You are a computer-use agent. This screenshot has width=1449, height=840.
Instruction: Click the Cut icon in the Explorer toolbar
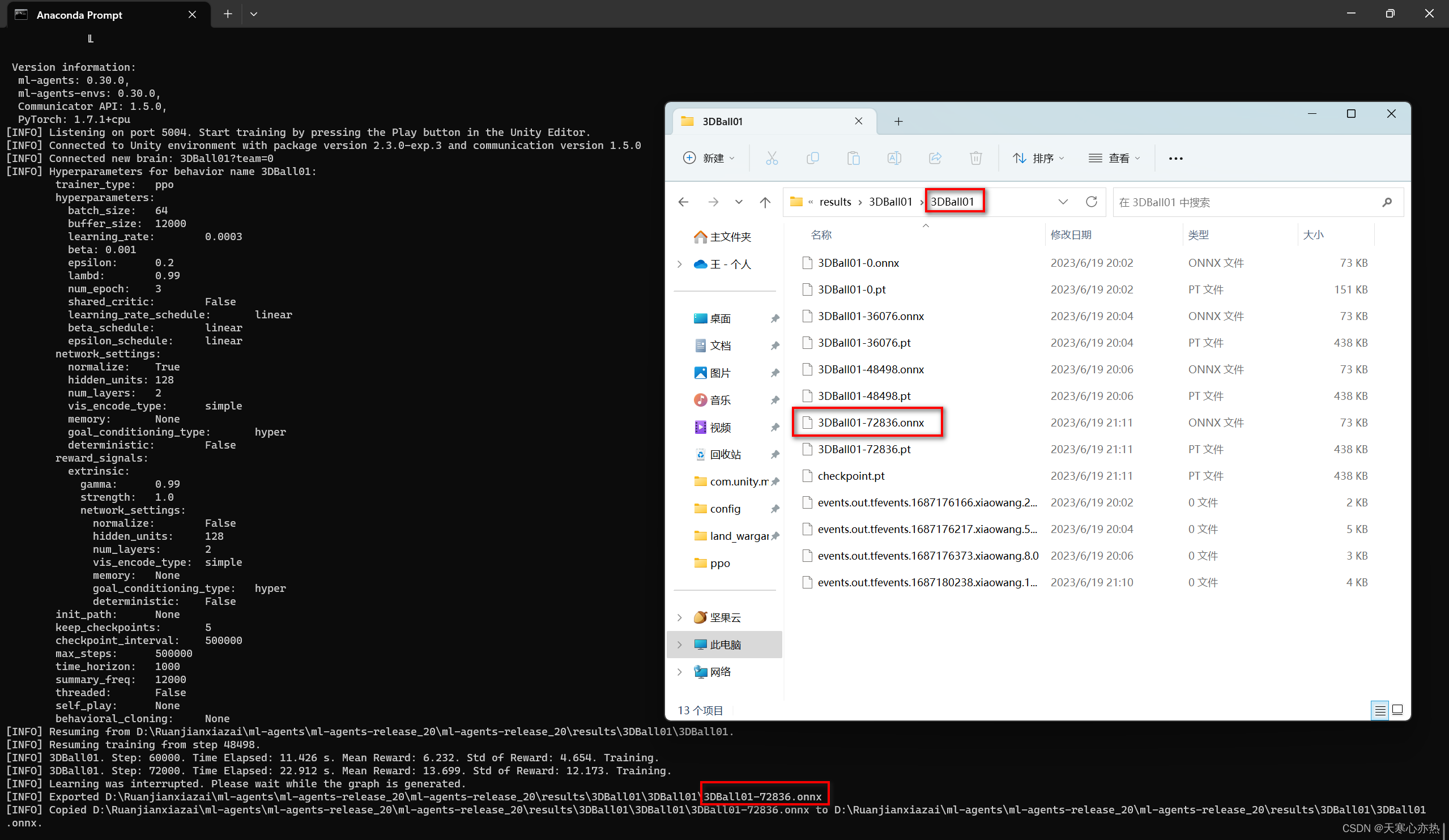click(772, 158)
